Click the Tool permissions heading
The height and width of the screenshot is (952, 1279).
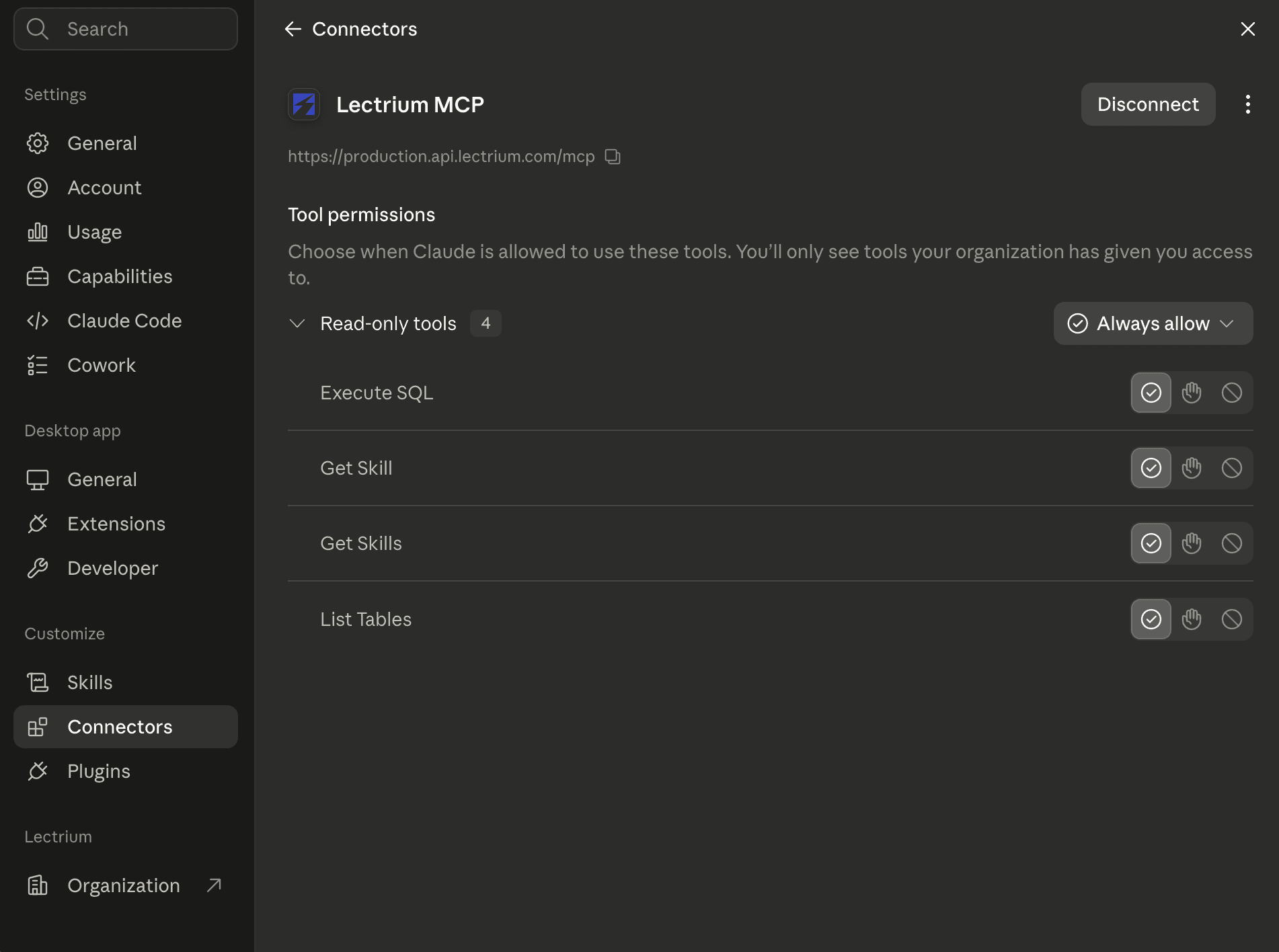coord(361,214)
